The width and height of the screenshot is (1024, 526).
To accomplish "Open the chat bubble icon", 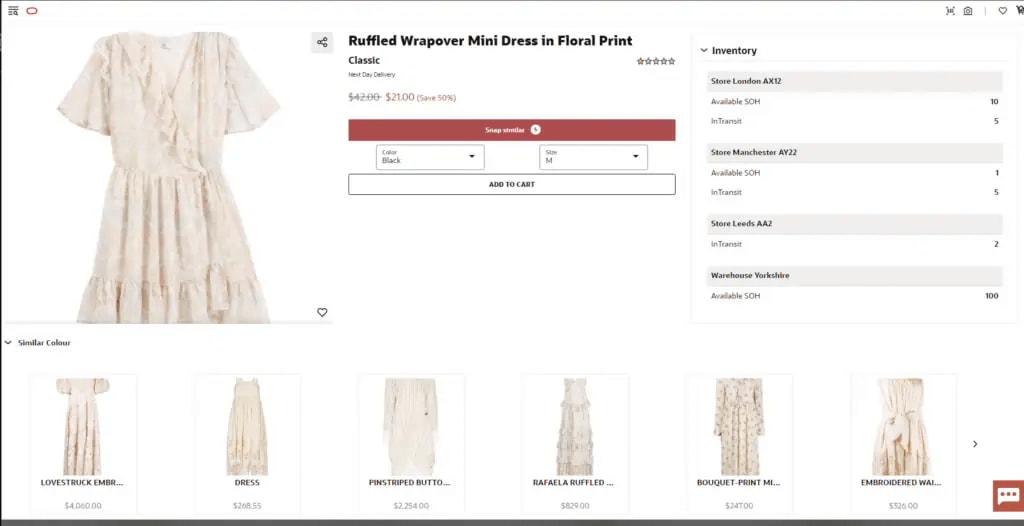I will click(1007, 496).
